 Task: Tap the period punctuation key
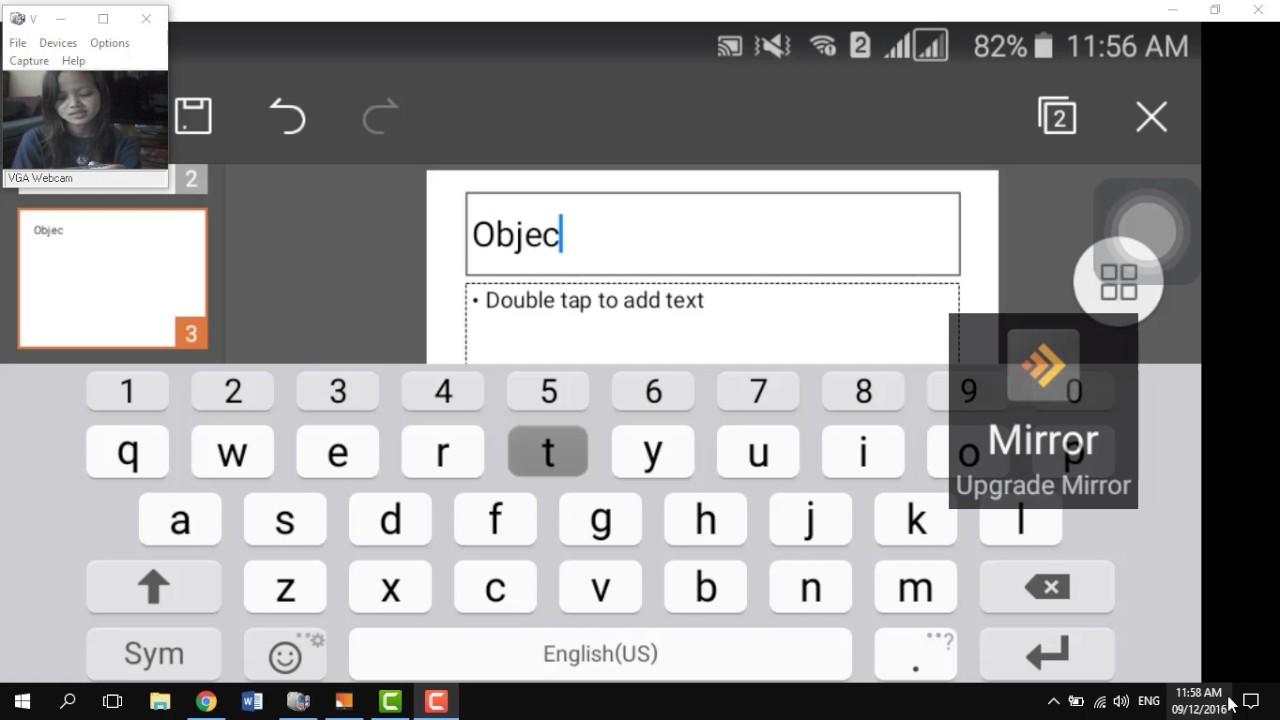(x=915, y=655)
